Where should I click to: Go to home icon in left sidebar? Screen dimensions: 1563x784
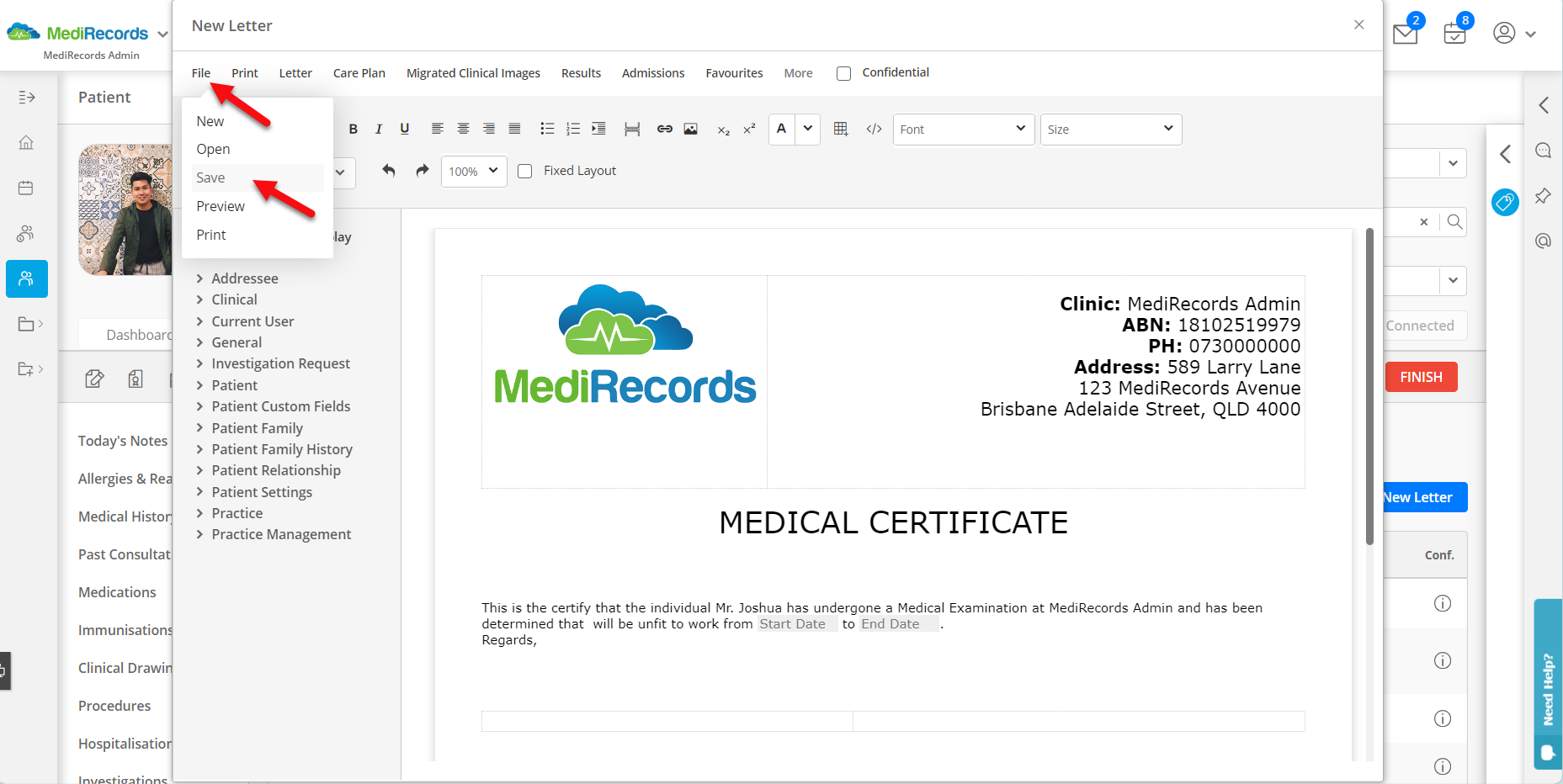click(x=26, y=142)
